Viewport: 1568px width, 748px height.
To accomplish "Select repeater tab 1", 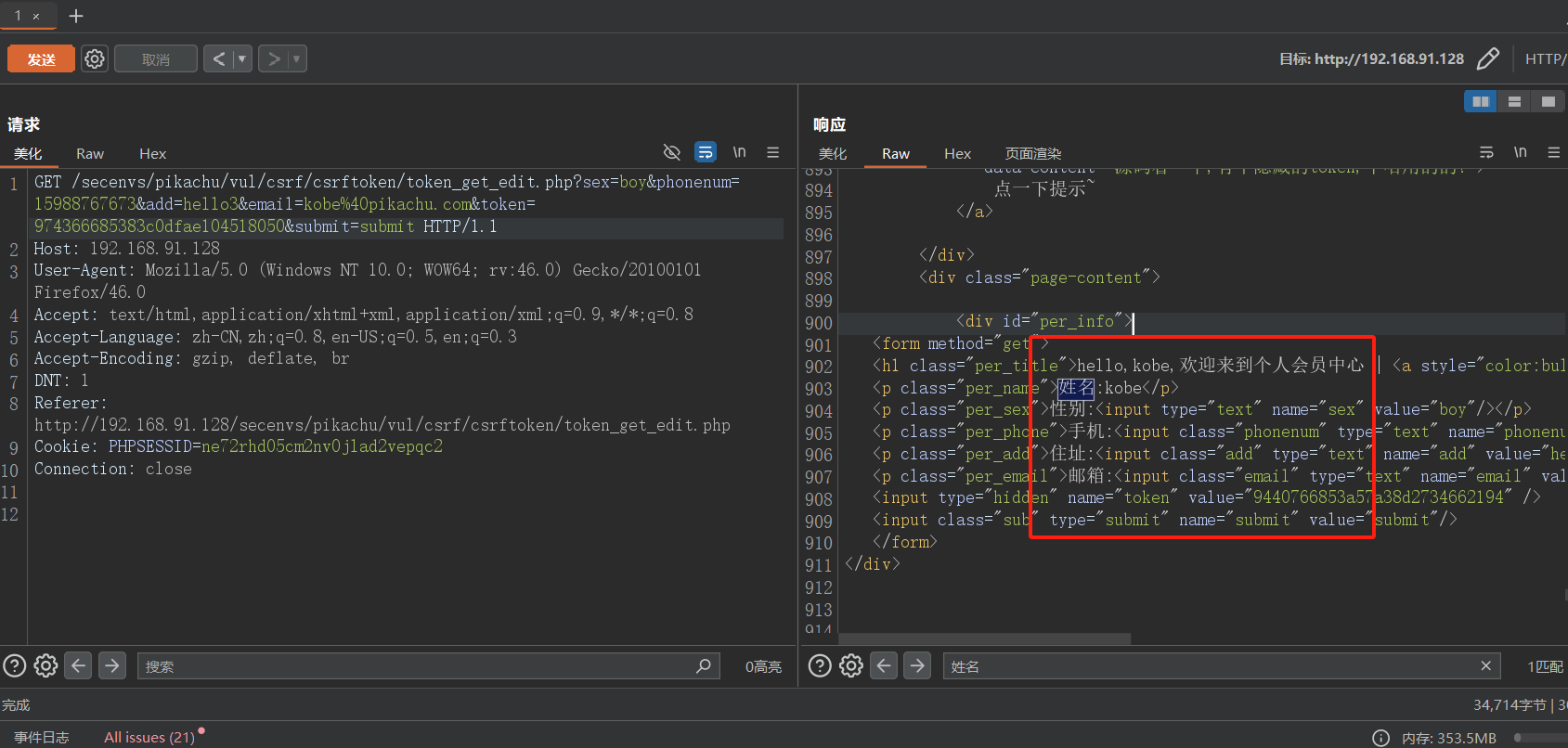I will pyautogui.click(x=19, y=16).
